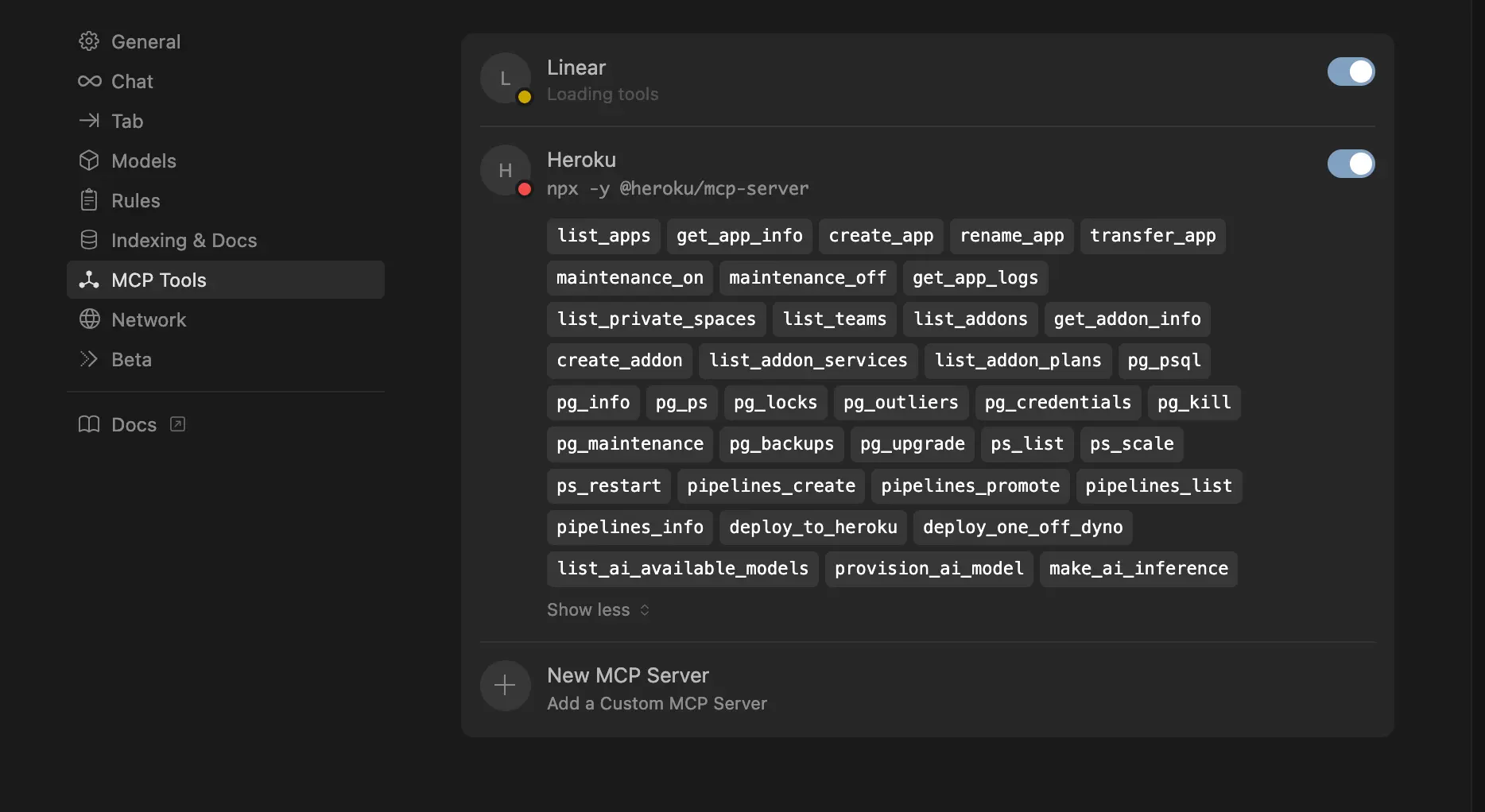Click the General gear icon
1485x812 pixels.
[89, 41]
